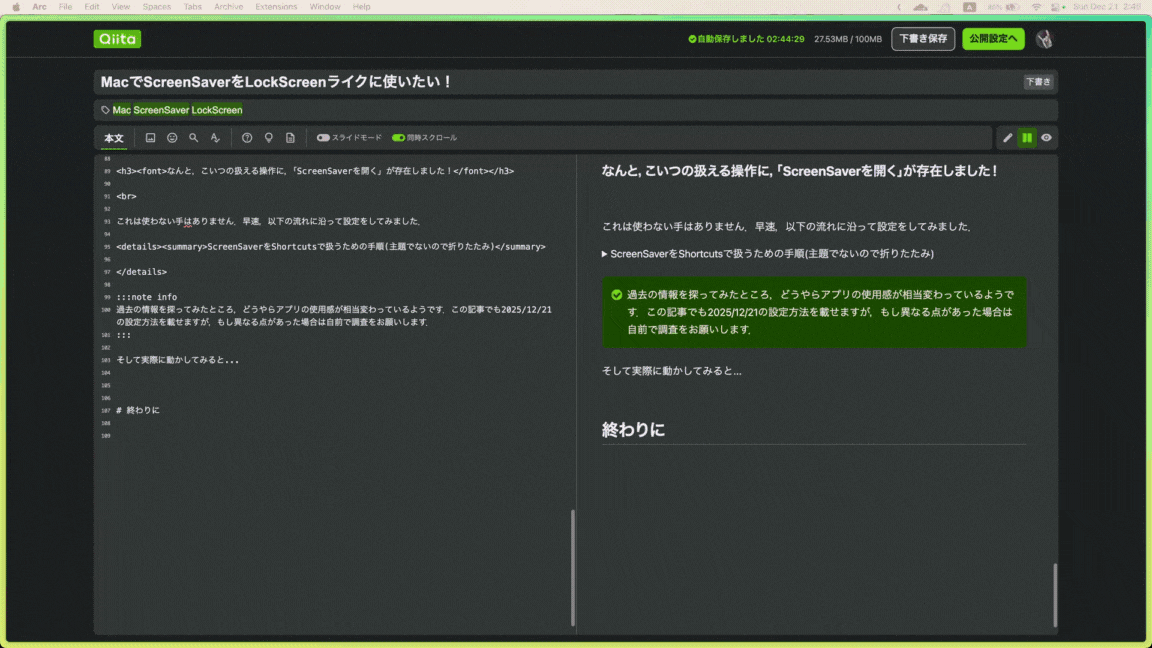Click the 27.53MB / 100MB usage text

tap(848, 39)
